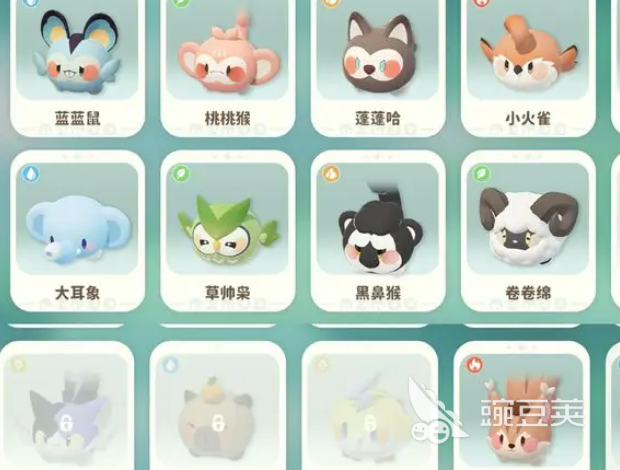Click grass leaf icon on 卷卷绵 card
The width and height of the screenshot is (620, 470).
coord(481,174)
